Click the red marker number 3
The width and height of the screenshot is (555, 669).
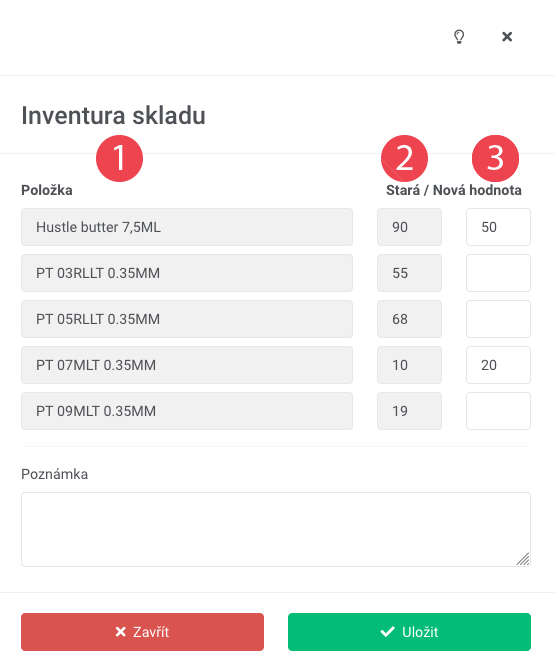tap(495, 158)
